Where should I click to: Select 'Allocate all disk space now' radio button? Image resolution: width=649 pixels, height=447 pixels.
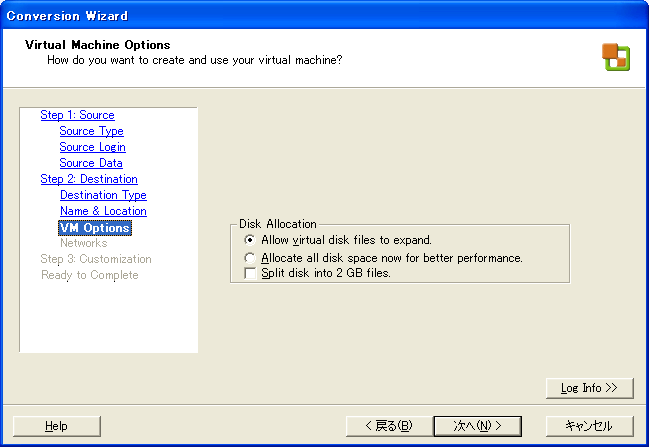[x=250, y=257]
